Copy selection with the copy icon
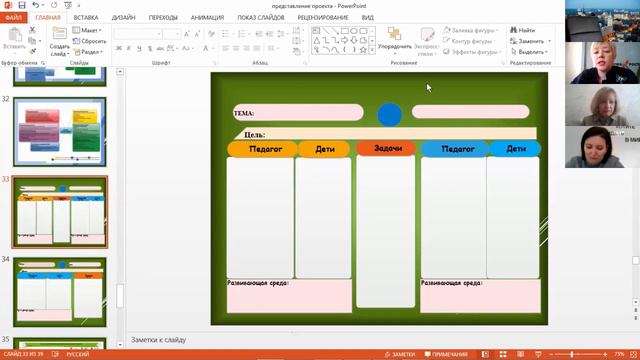The image size is (640, 360). (32, 41)
